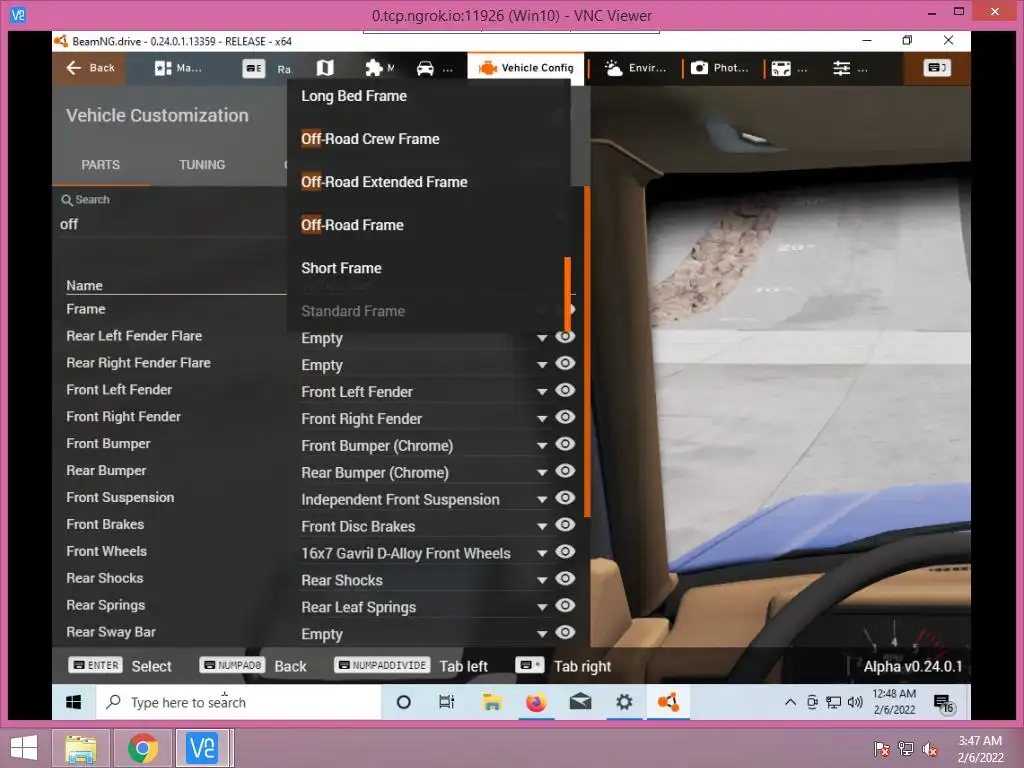Open Settings gear on remote taskbar
The image size is (1024, 768).
[x=624, y=702]
